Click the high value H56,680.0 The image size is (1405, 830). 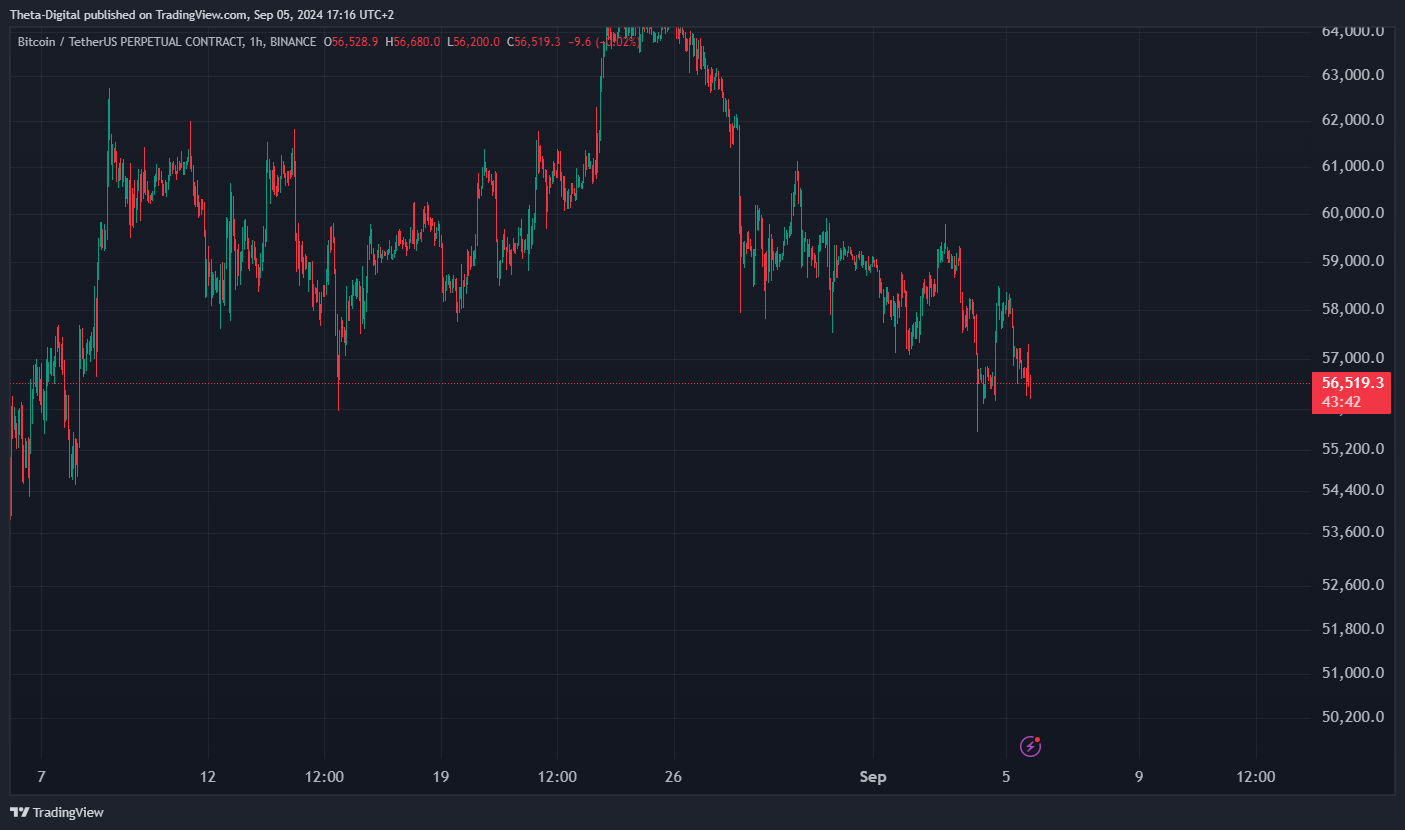point(413,42)
